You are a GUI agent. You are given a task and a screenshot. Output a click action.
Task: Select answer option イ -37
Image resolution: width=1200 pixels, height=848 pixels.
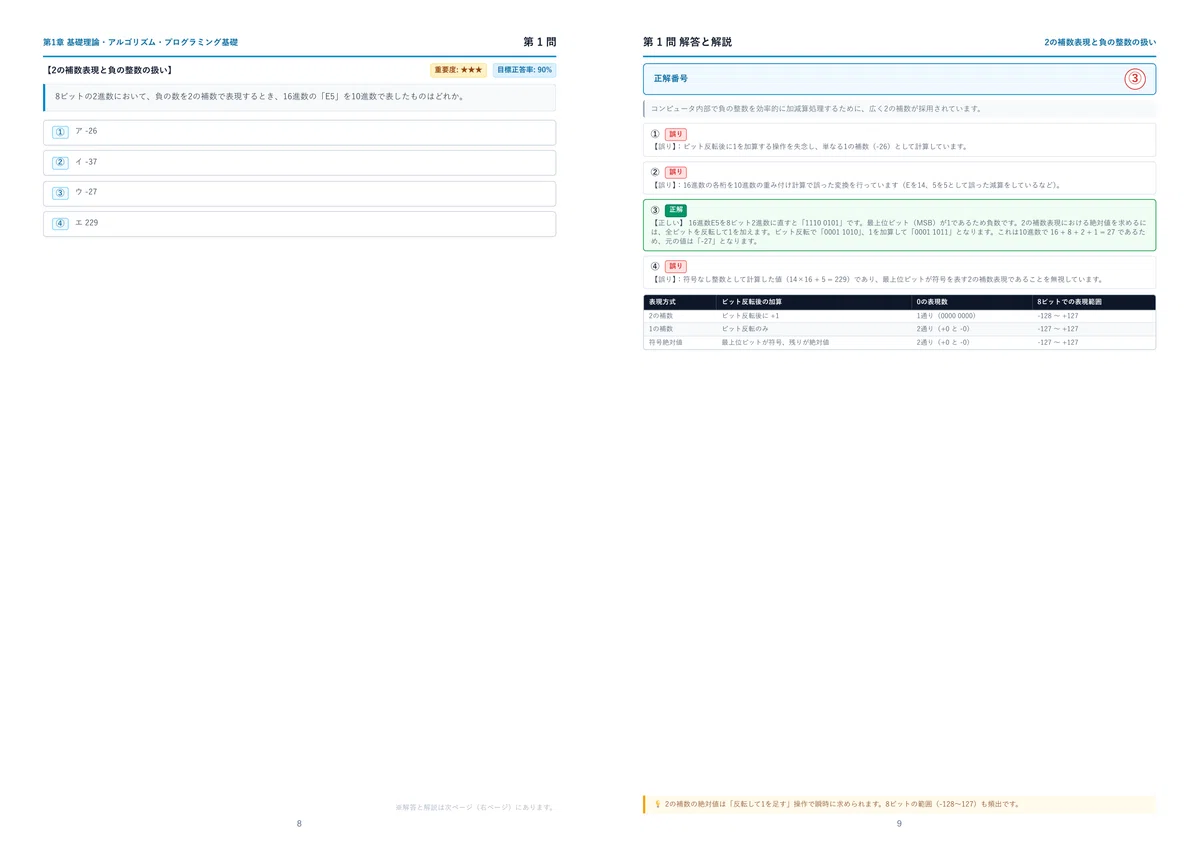click(x=299, y=162)
